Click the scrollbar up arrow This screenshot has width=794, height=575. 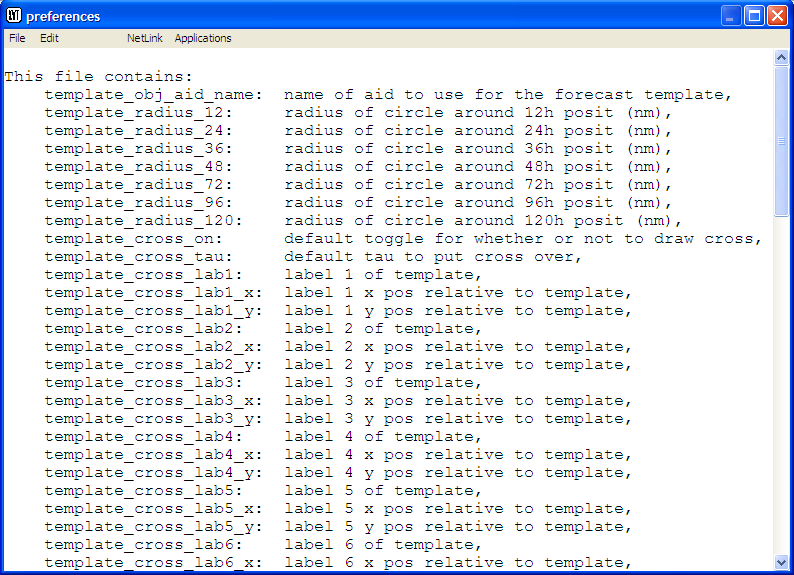click(782, 58)
